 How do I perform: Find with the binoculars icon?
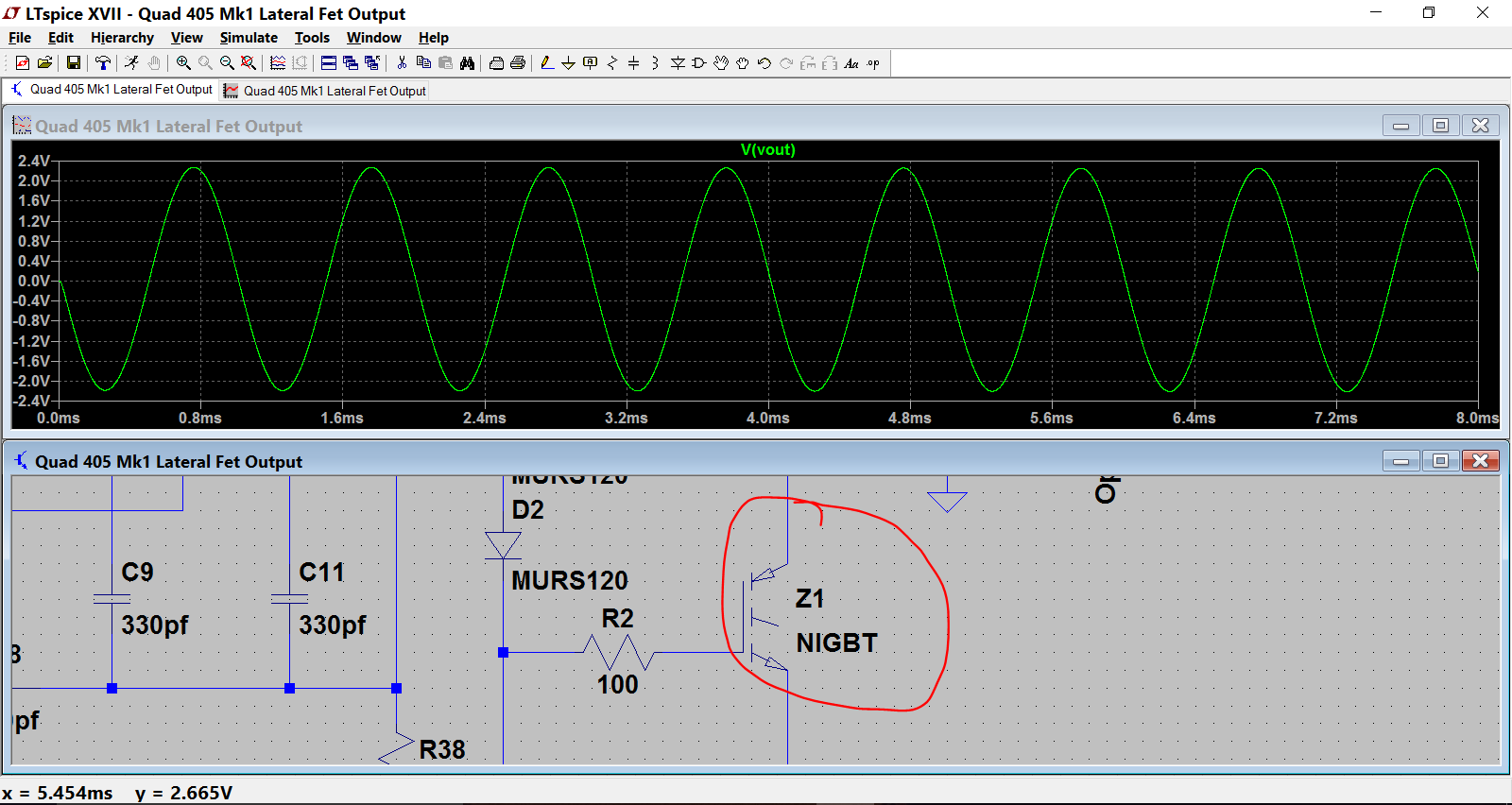(467, 63)
